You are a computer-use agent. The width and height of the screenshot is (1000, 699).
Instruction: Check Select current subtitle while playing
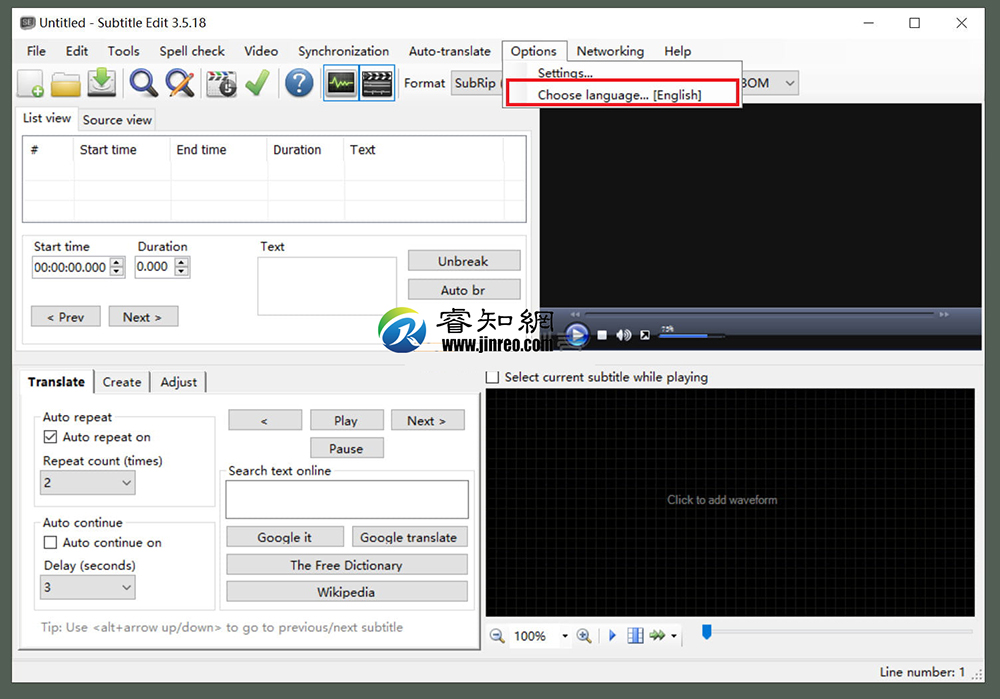click(492, 378)
